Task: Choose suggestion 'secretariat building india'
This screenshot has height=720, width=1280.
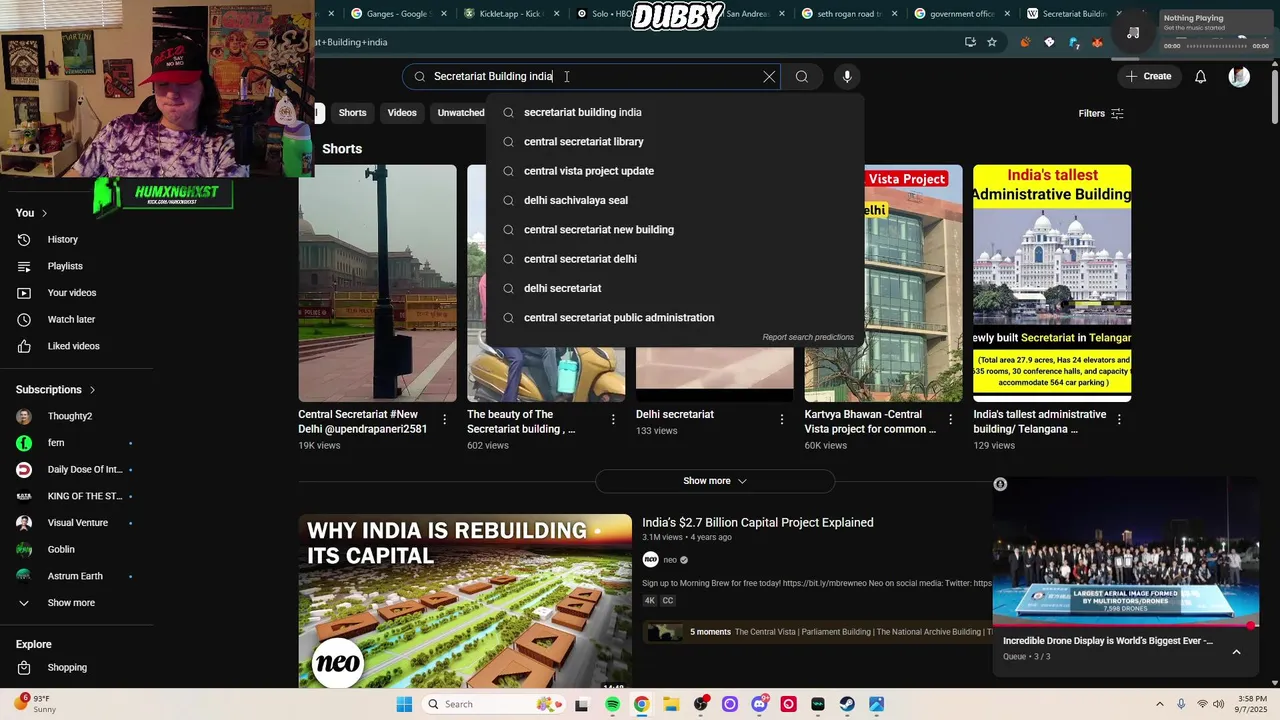Action: point(675,112)
